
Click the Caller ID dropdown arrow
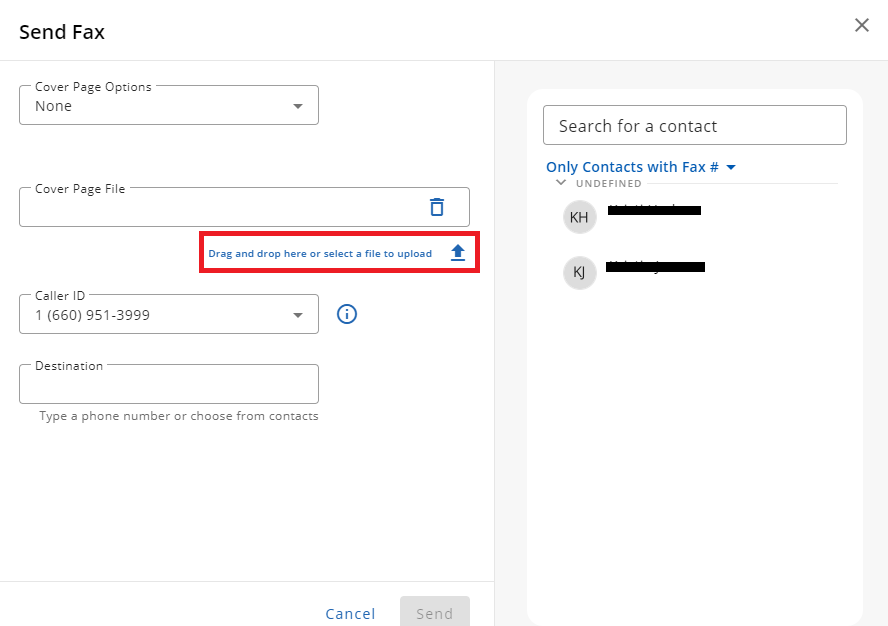coord(297,315)
